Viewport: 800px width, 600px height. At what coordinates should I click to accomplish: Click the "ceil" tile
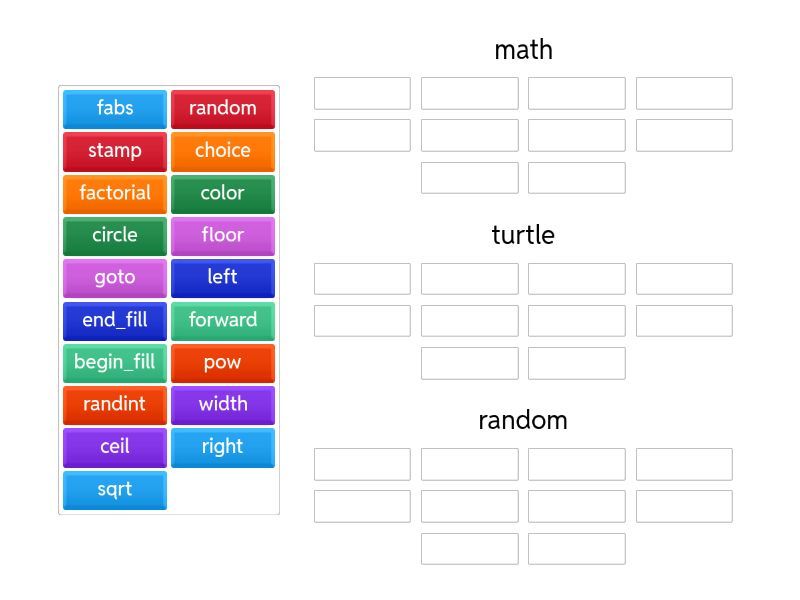(115, 447)
